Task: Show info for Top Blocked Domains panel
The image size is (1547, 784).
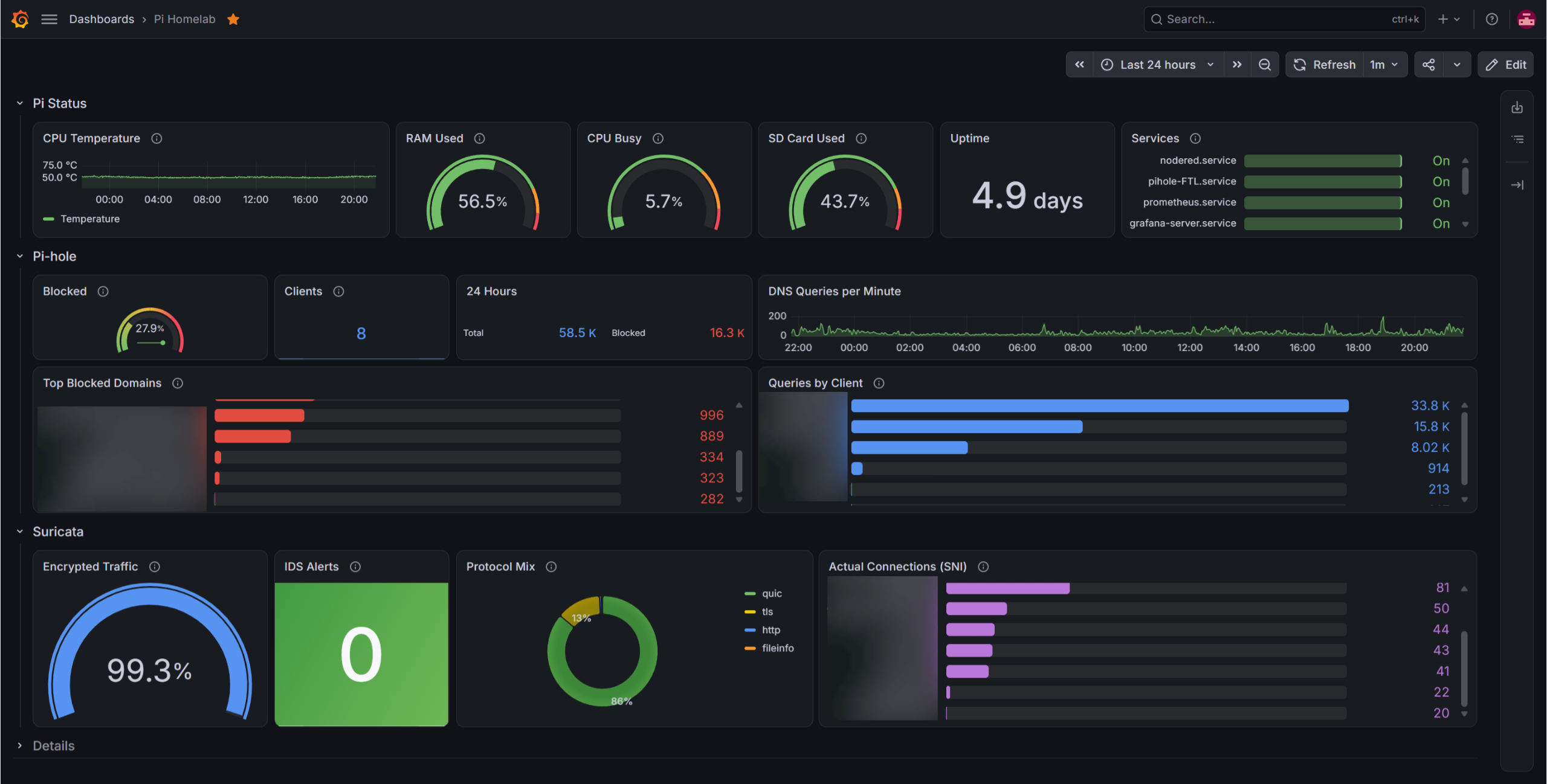Action: [x=178, y=383]
